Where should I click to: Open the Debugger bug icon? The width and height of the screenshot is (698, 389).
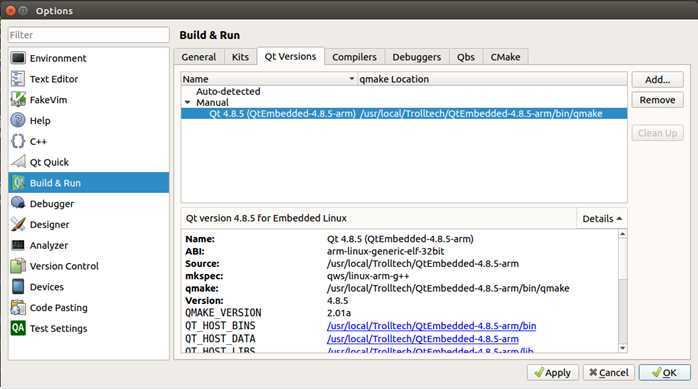click(18, 203)
